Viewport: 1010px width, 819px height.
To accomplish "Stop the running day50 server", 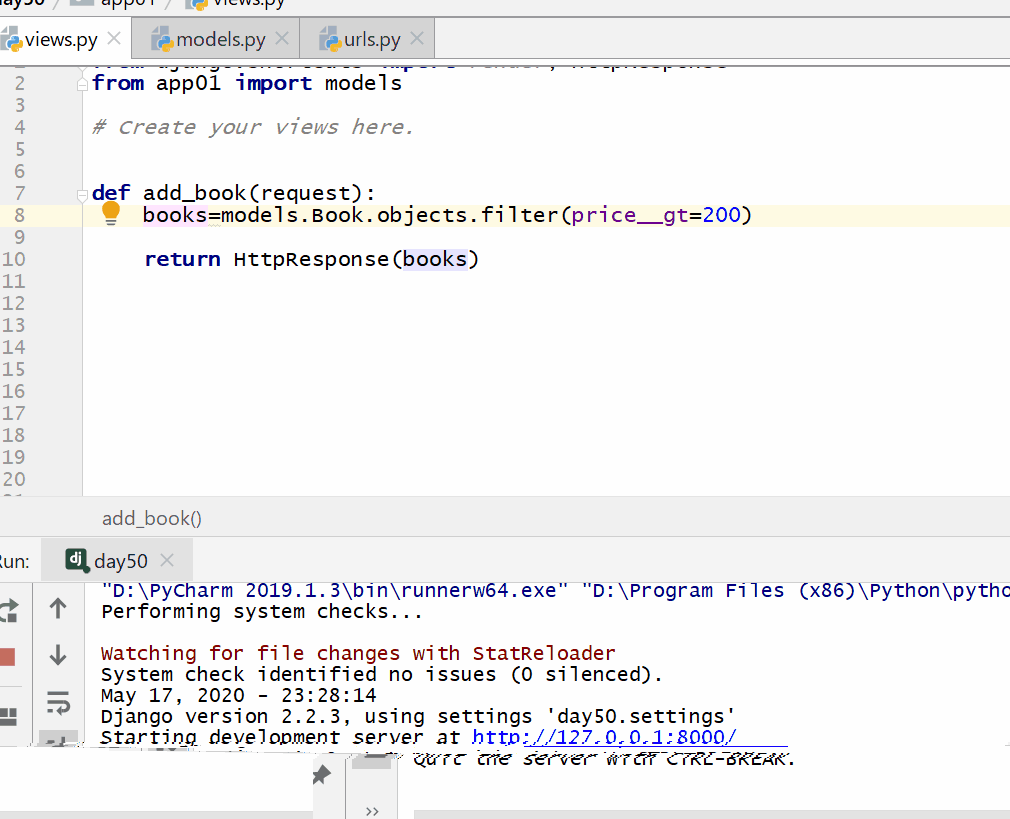I will tap(8, 657).
